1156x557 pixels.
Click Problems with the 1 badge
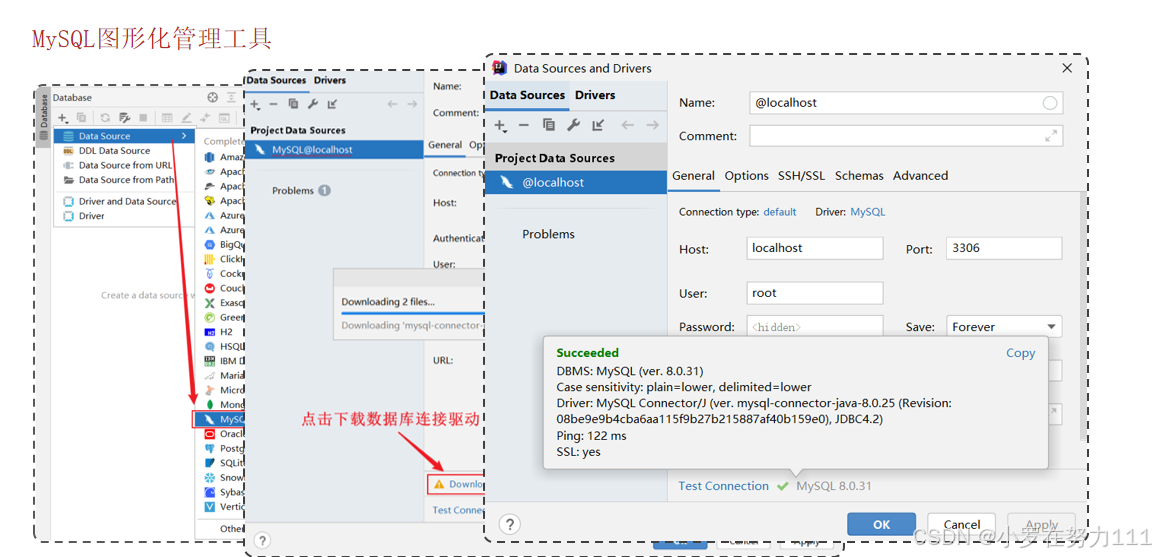pyautogui.click(x=301, y=190)
